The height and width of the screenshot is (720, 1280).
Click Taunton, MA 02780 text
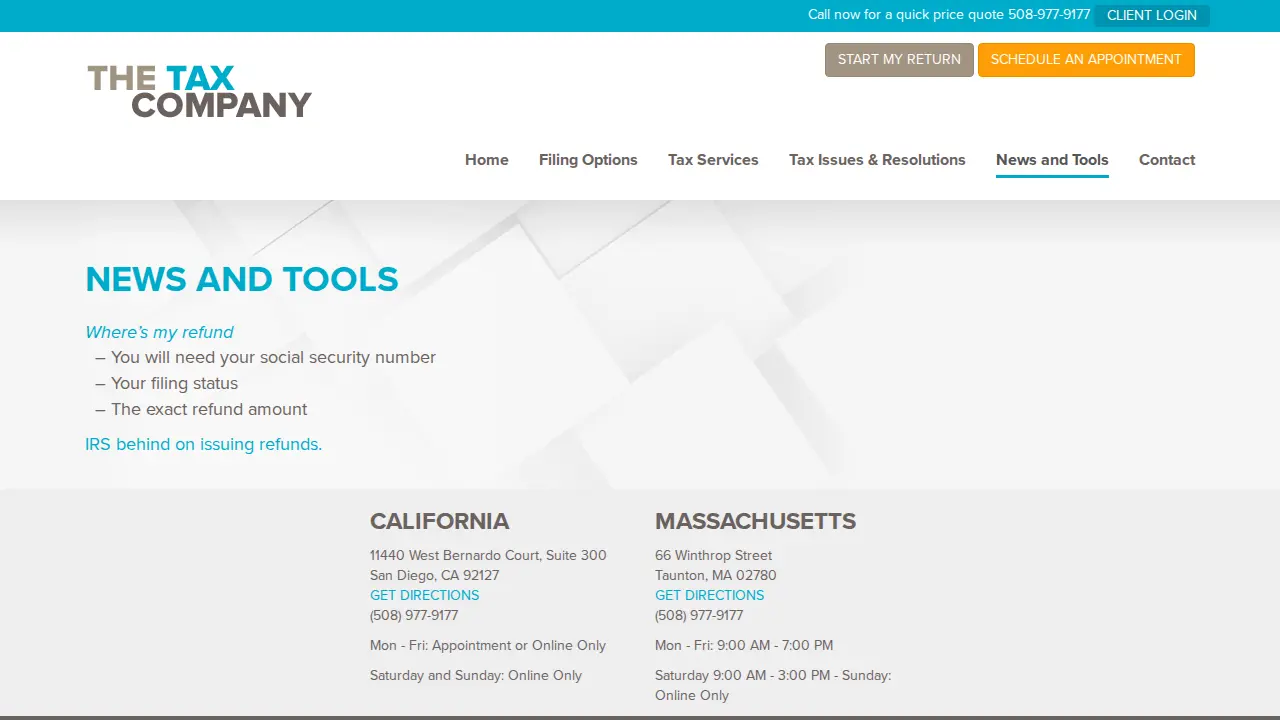pos(715,575)
